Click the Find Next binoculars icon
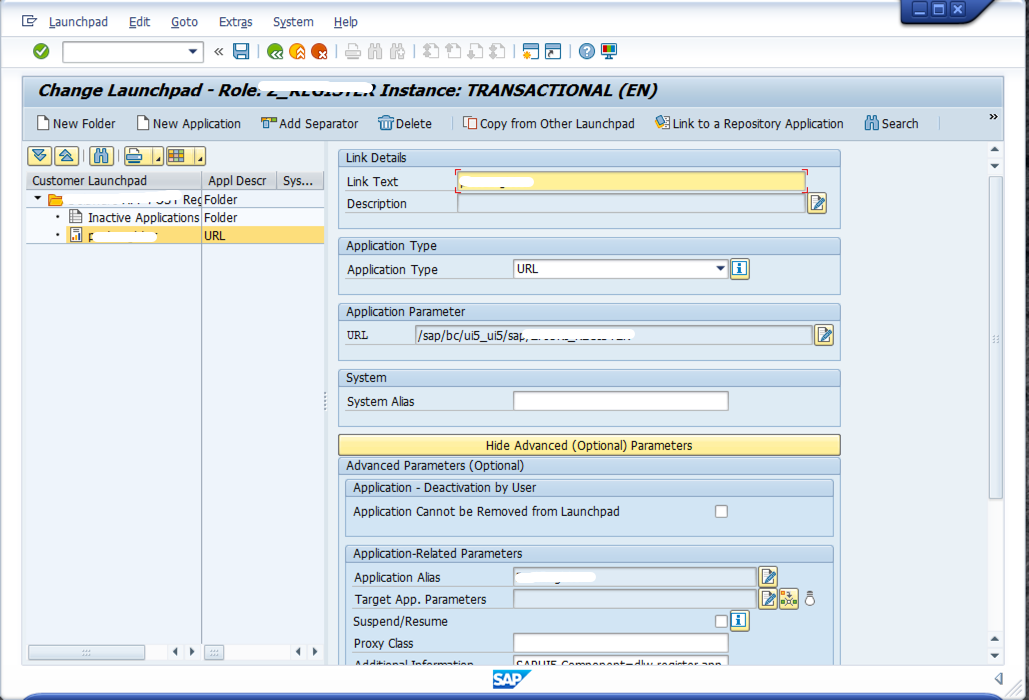Image resolution: width=1029 pixels, height=700 pixels. 398,51
